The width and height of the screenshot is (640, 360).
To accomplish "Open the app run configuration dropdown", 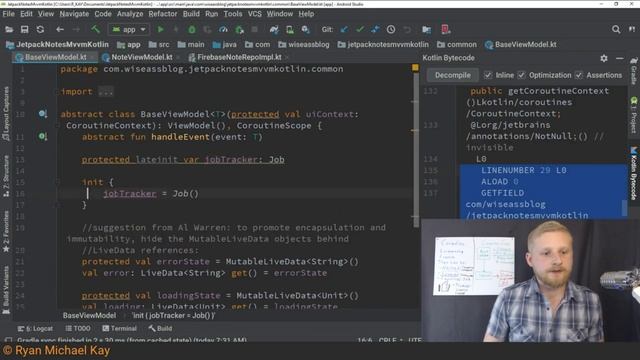I will click(129, 29).
